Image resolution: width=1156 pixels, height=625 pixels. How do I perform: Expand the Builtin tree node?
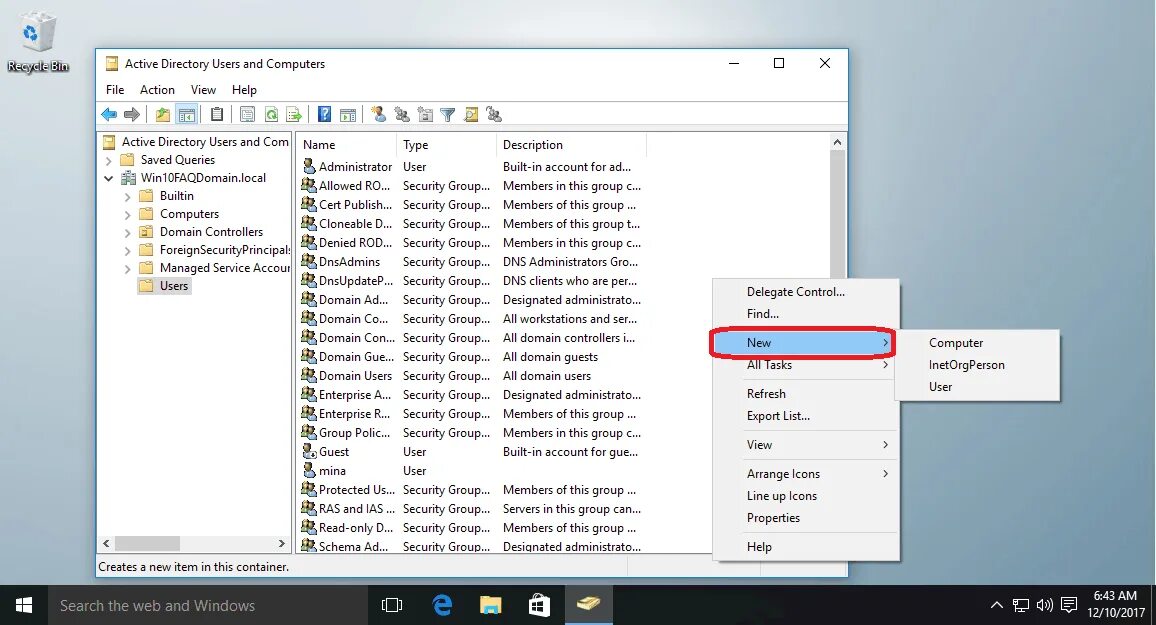(x=128, y=197)
